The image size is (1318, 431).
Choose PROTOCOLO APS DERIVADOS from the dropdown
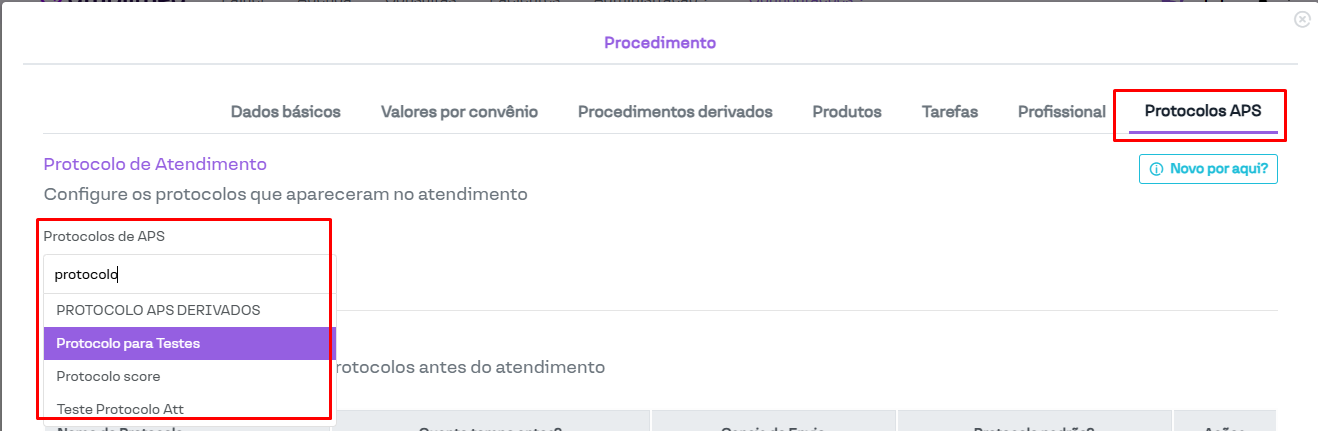158,310
